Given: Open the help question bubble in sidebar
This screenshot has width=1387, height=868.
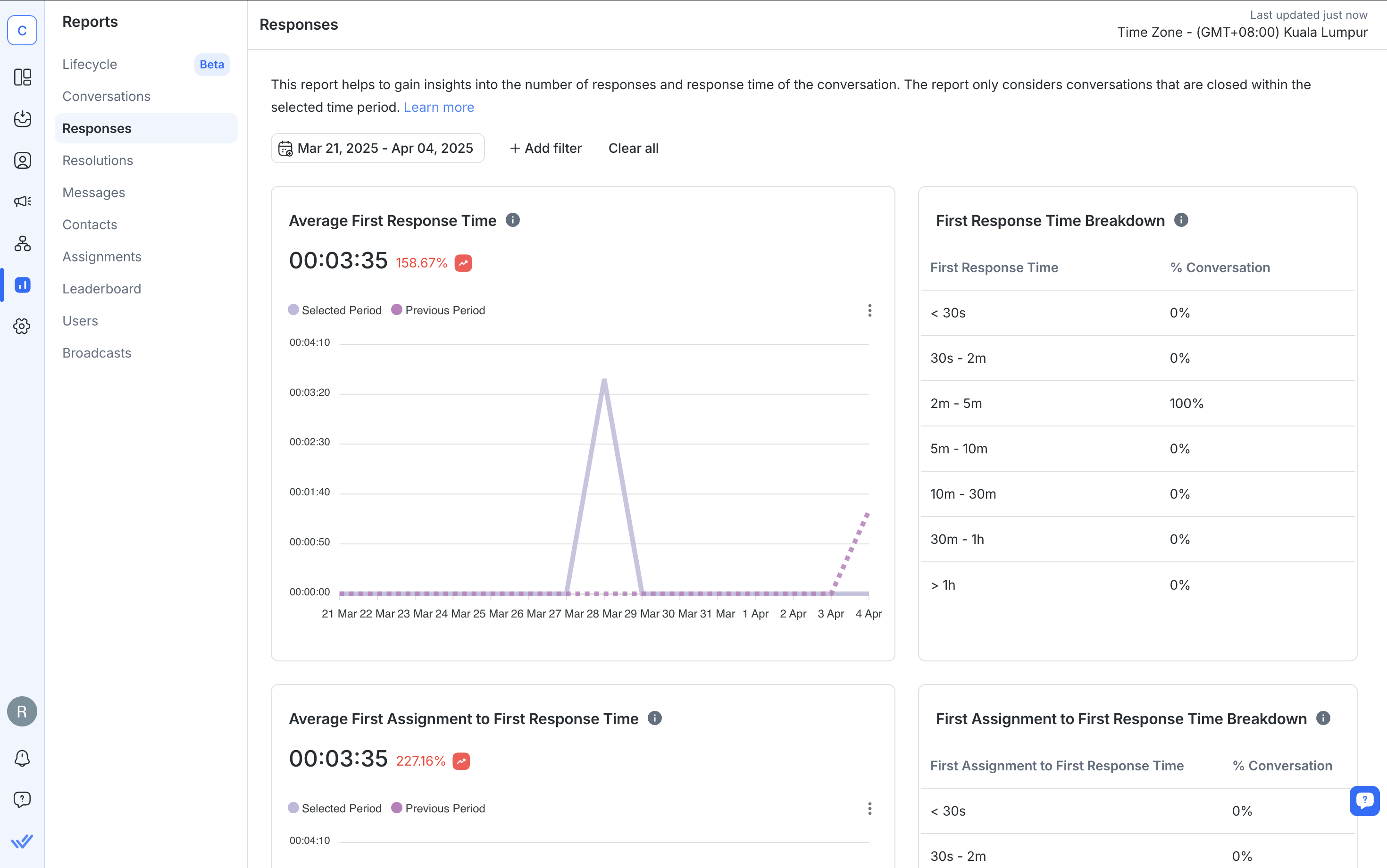Looking at the screenshot, I should coord(22,800).
